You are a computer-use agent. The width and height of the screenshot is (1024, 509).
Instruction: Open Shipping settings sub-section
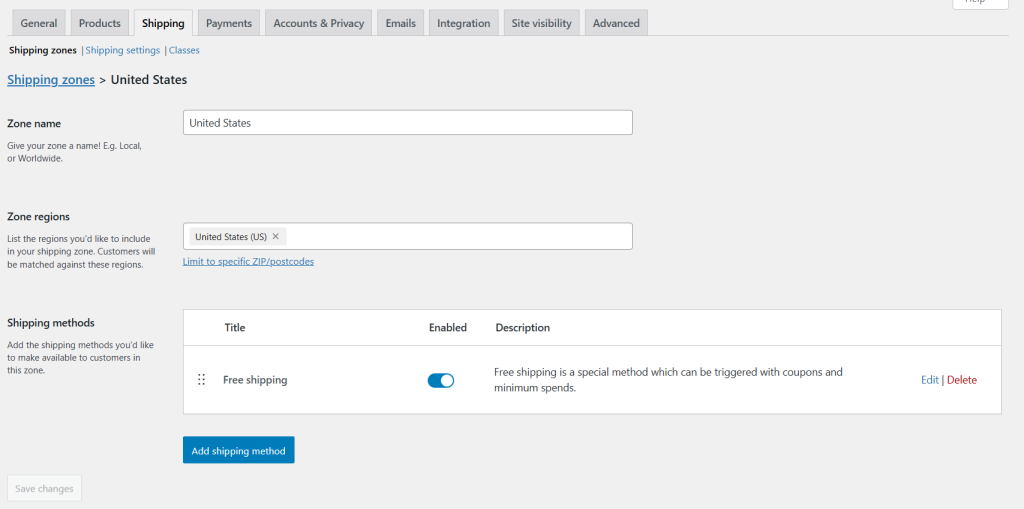point(123,50)
